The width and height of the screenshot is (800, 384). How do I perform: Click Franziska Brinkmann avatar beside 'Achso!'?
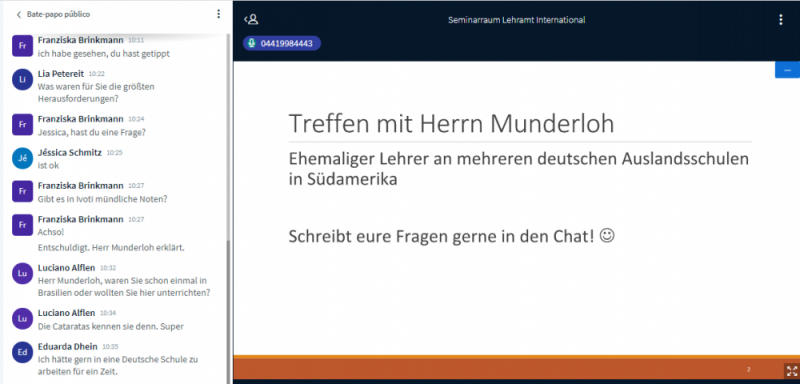pyautogui.click(x=22, y=225)
